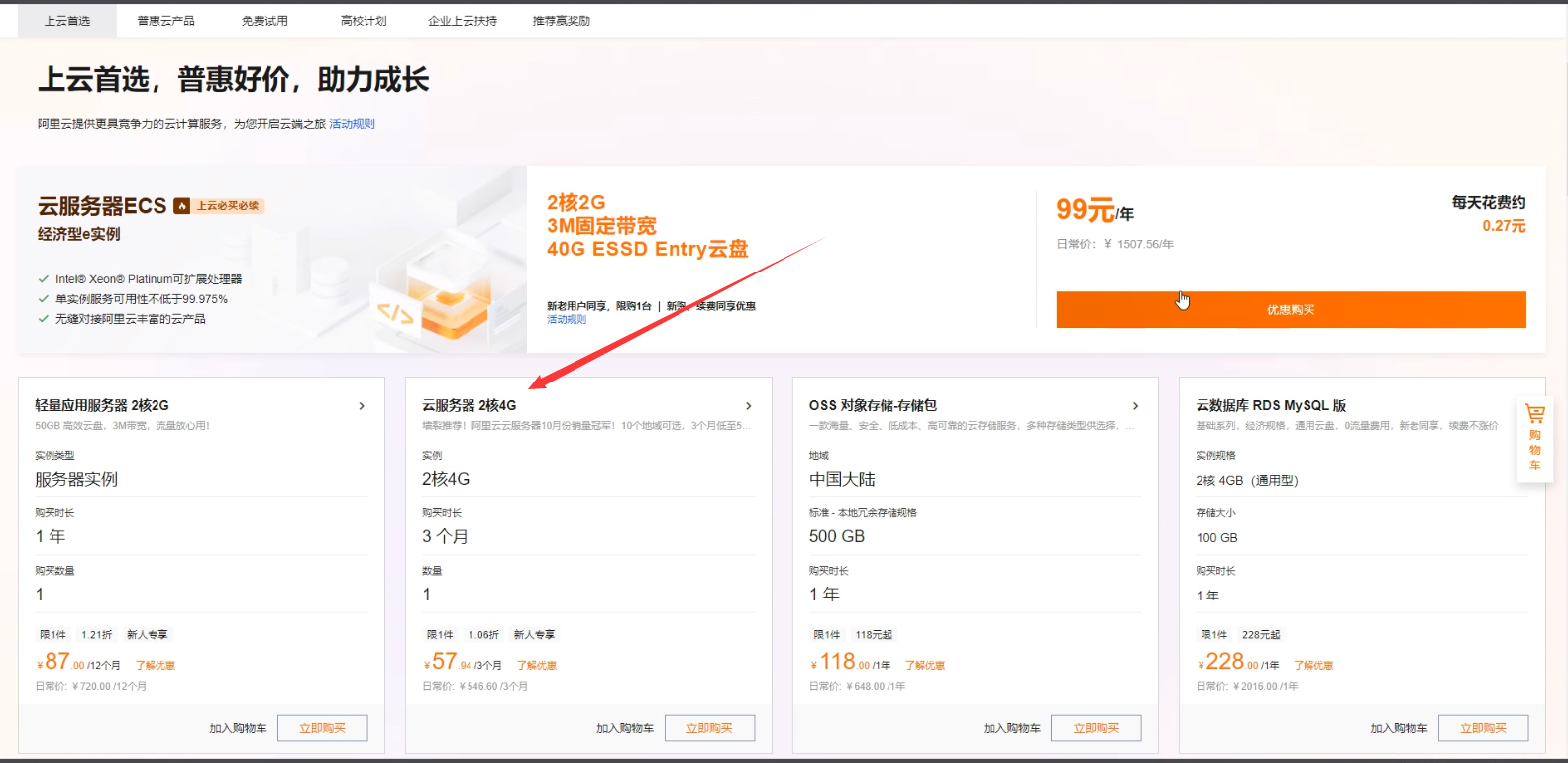Click 日常价 ¥1507.56/年 text
This screenshot has height=763, width=1568.
coord(1115,244)
